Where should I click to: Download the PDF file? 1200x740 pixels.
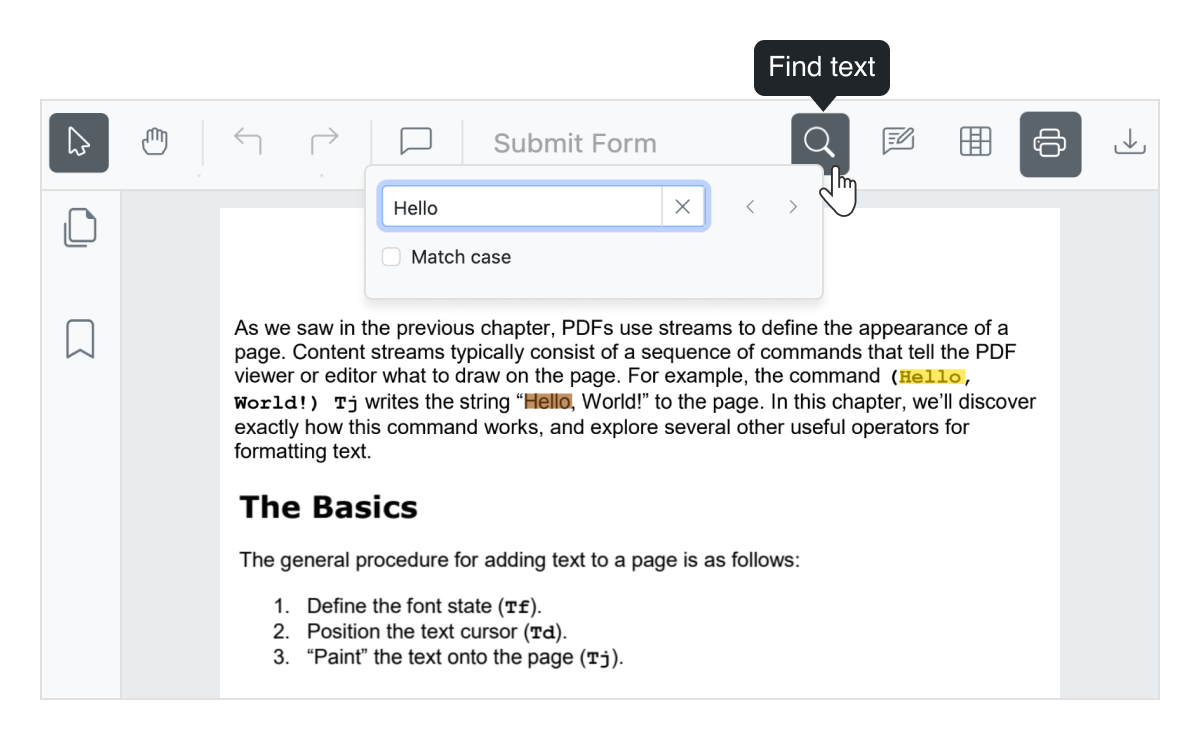1129,142
